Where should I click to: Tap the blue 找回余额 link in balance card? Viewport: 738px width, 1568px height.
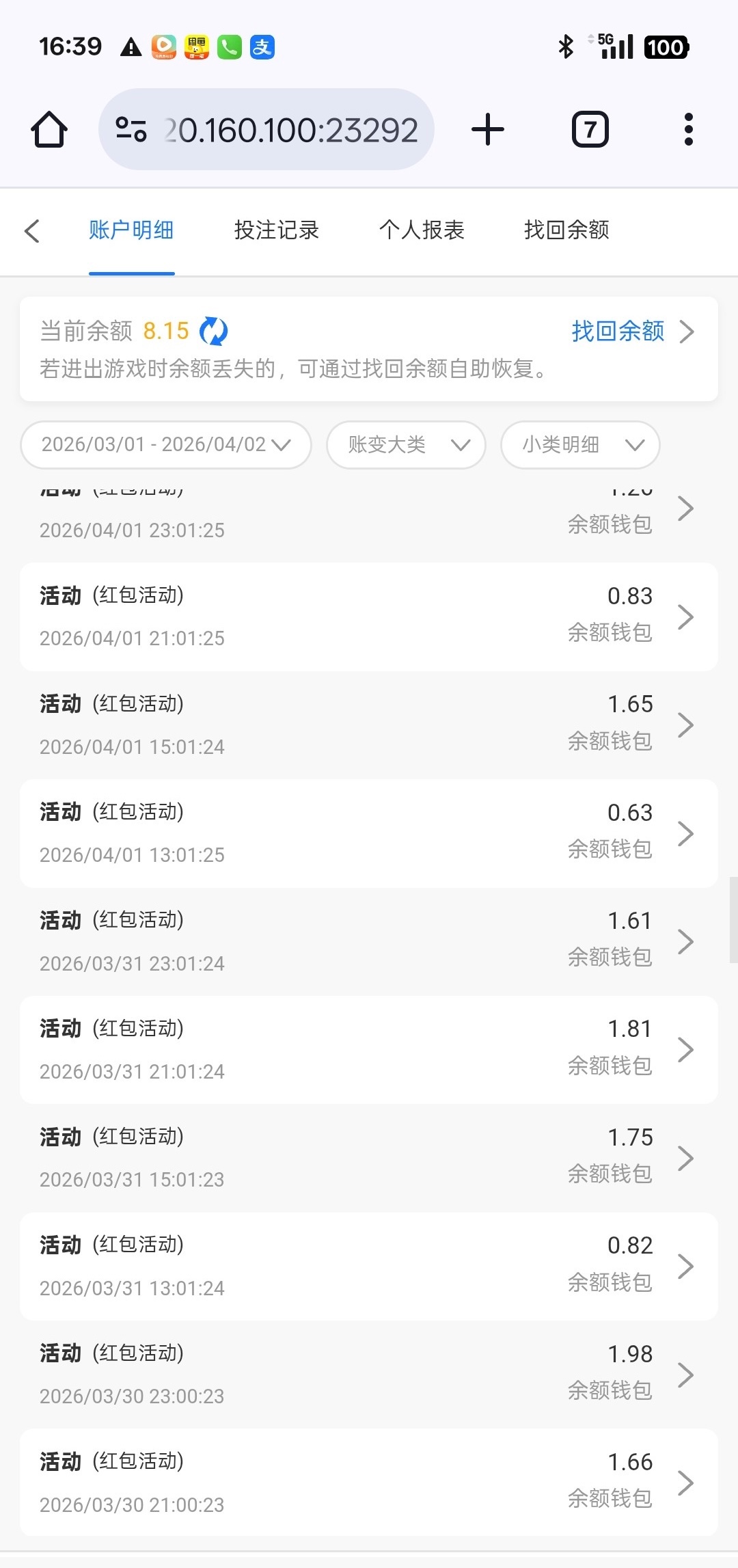coord(618,332)
